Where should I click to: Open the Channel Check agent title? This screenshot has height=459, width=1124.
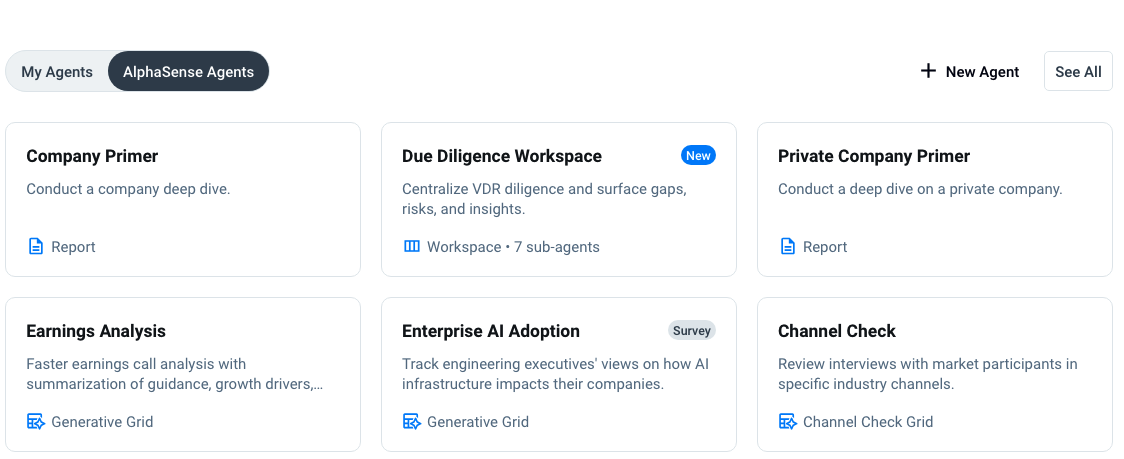coord(837,331)
